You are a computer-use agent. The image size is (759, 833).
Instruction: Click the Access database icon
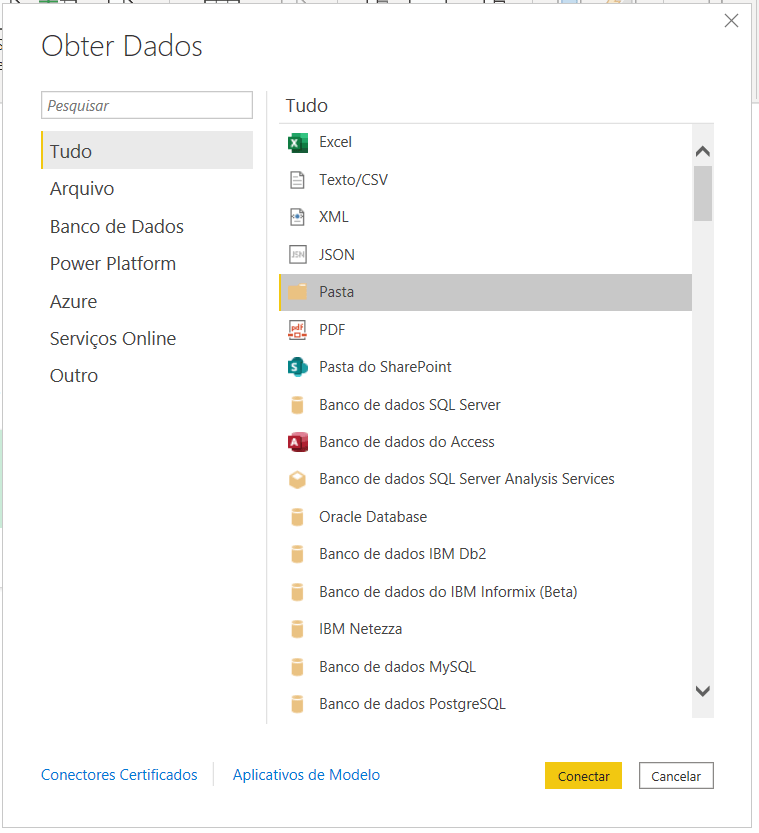click(297, 442)
